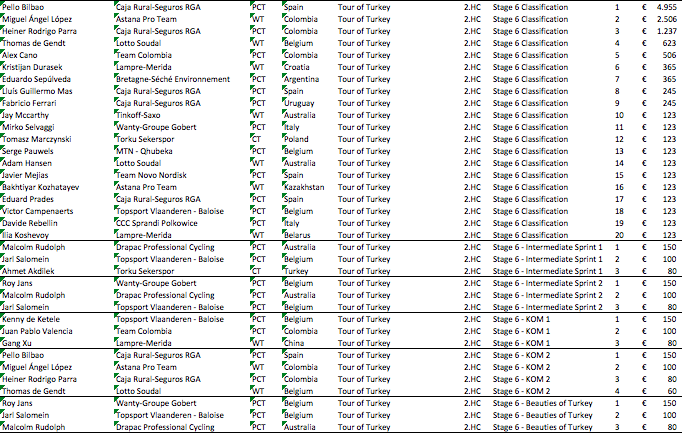The height and width of the screenshot is (433, 682).
Task: Click Stage 6 - Beauties of Turkey in Roy Jans row
Action: (x=543, y=403)
